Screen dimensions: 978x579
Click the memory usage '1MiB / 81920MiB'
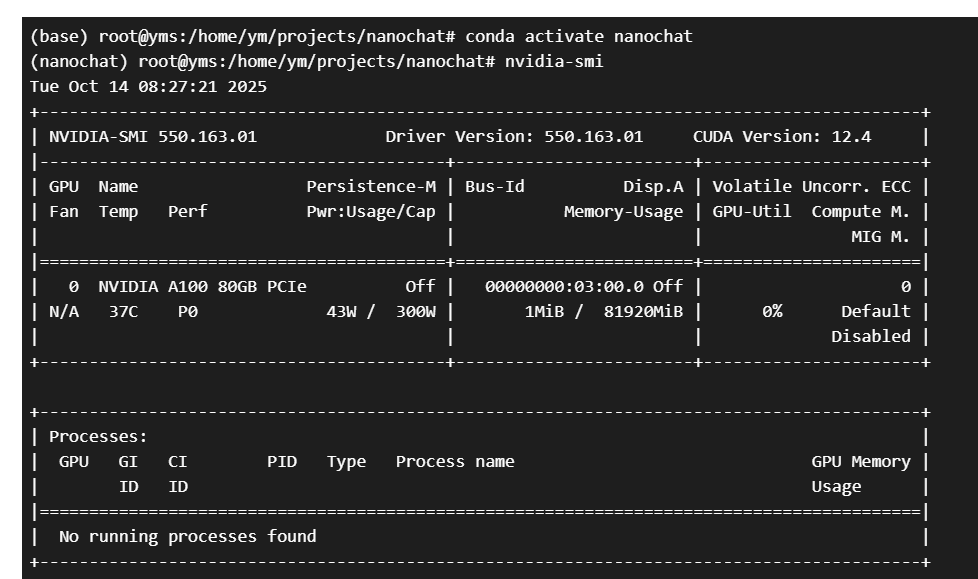603,312
